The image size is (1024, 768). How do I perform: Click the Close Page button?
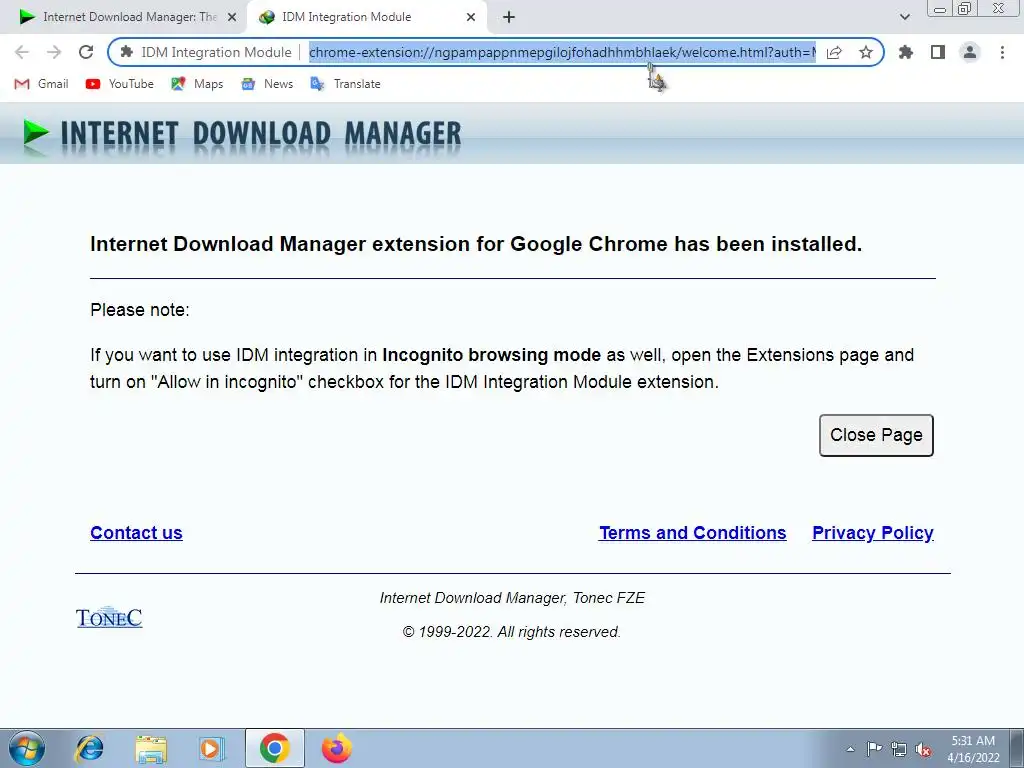coord(876,435)
